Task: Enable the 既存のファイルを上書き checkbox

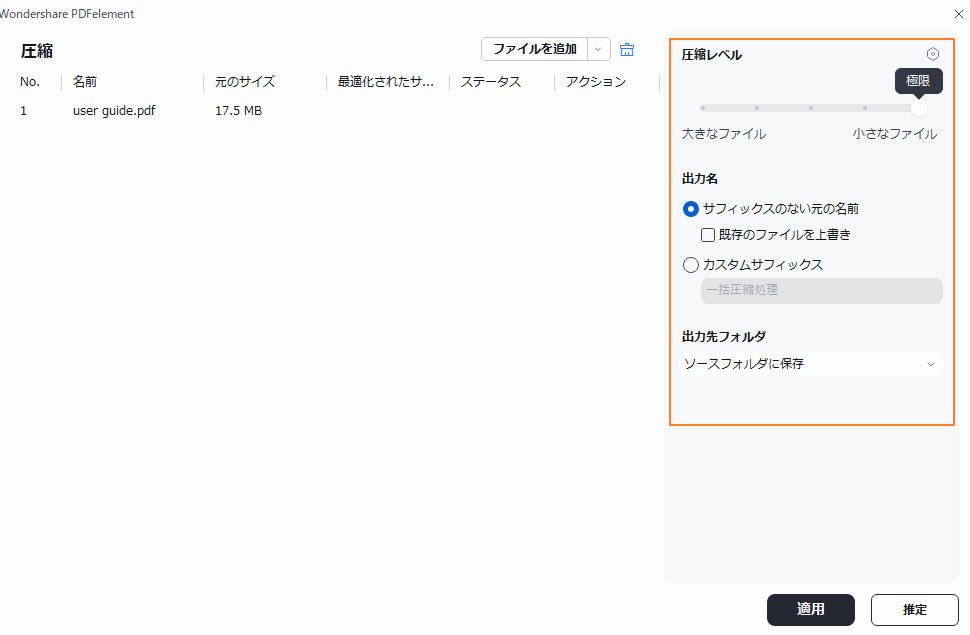Action: click(x=709, y=235)
